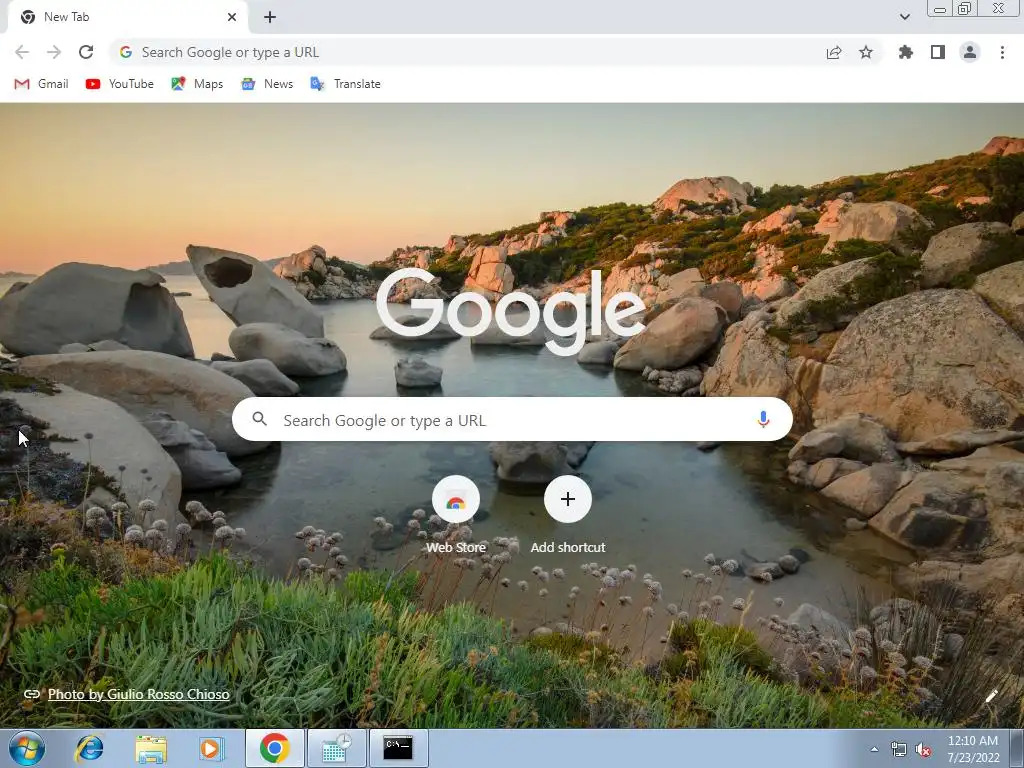Select the New Tab tab
The height and width of the screenshot is (768, 1024).
coord(127,17)
